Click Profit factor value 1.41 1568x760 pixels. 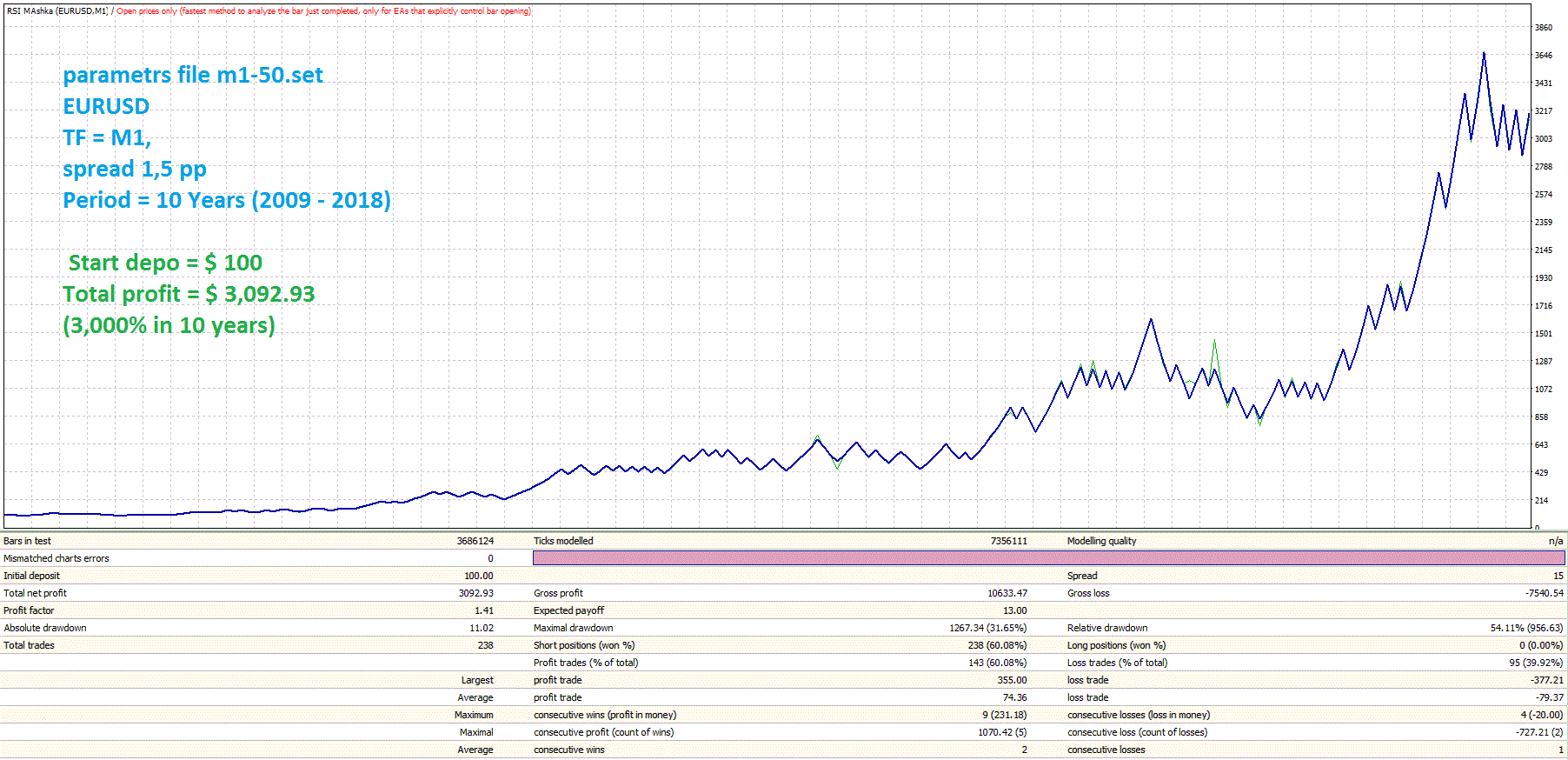click(484, 610)
